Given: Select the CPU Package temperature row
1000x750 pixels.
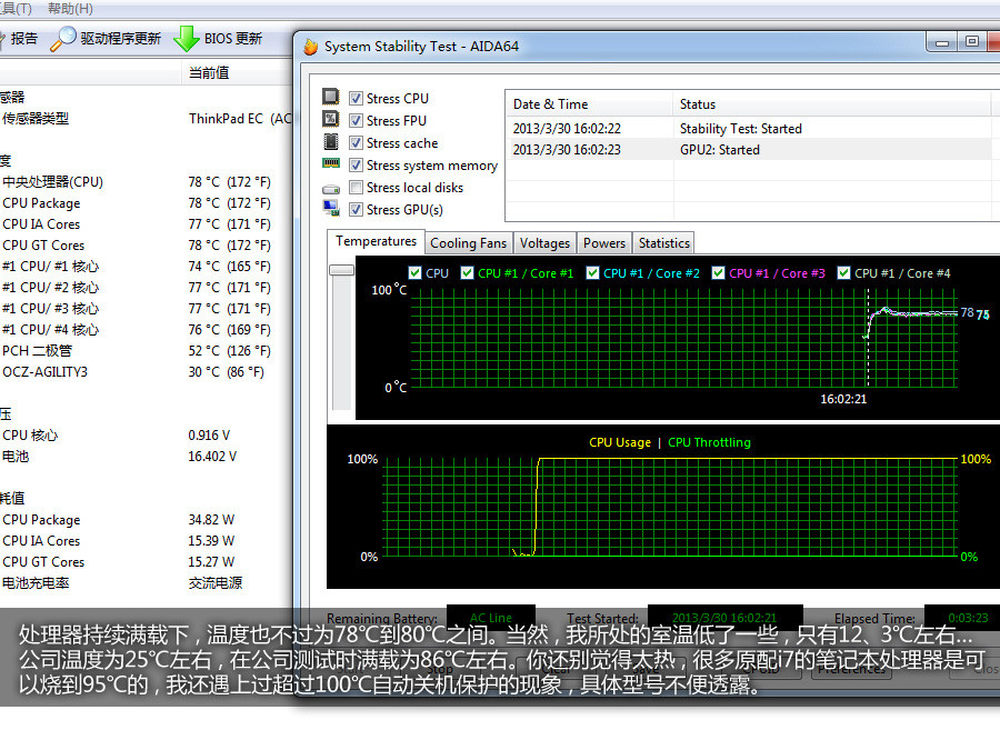Looking at the screenshot, I should tap(146, 203).
